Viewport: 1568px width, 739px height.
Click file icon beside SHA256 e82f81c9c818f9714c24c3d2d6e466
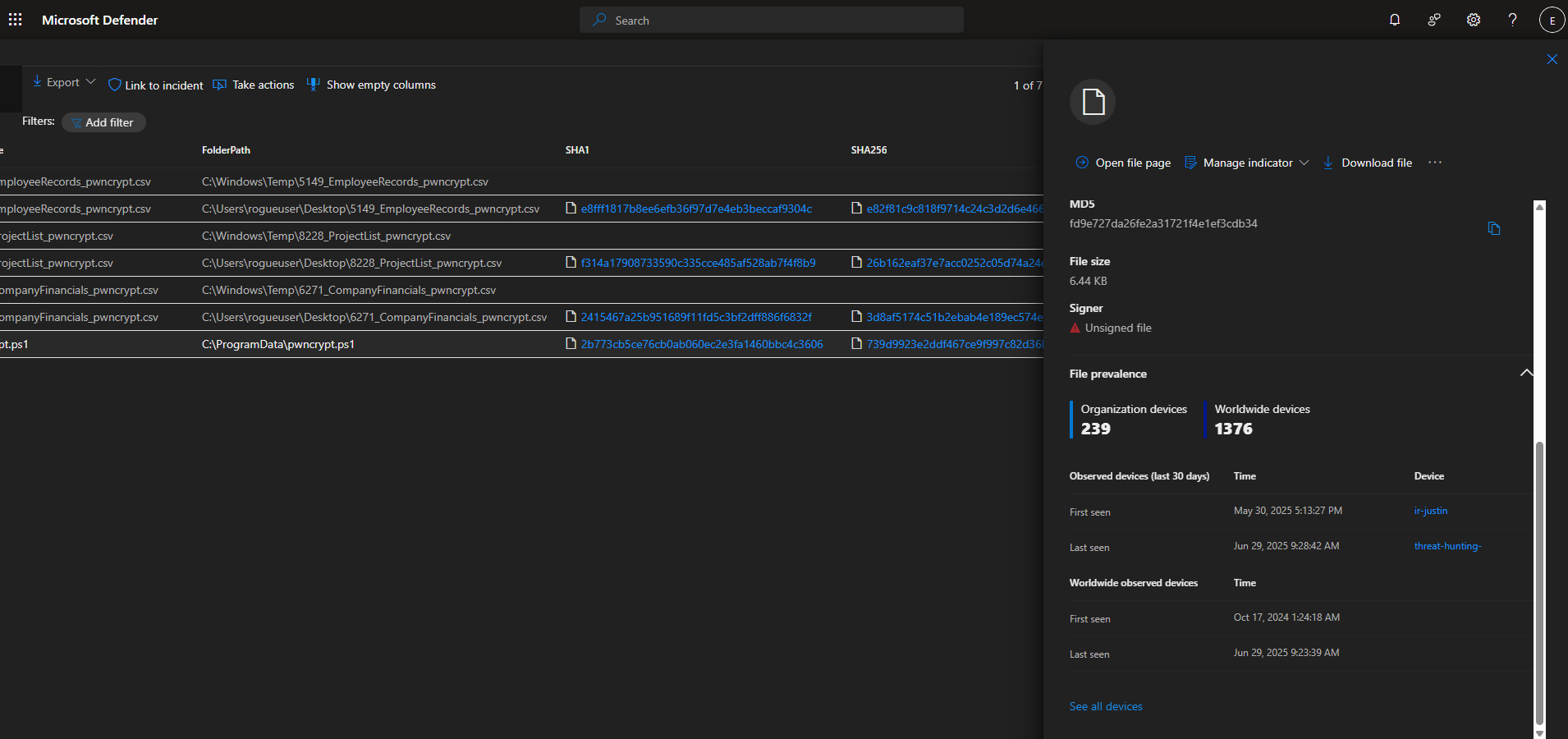point(856,209)
